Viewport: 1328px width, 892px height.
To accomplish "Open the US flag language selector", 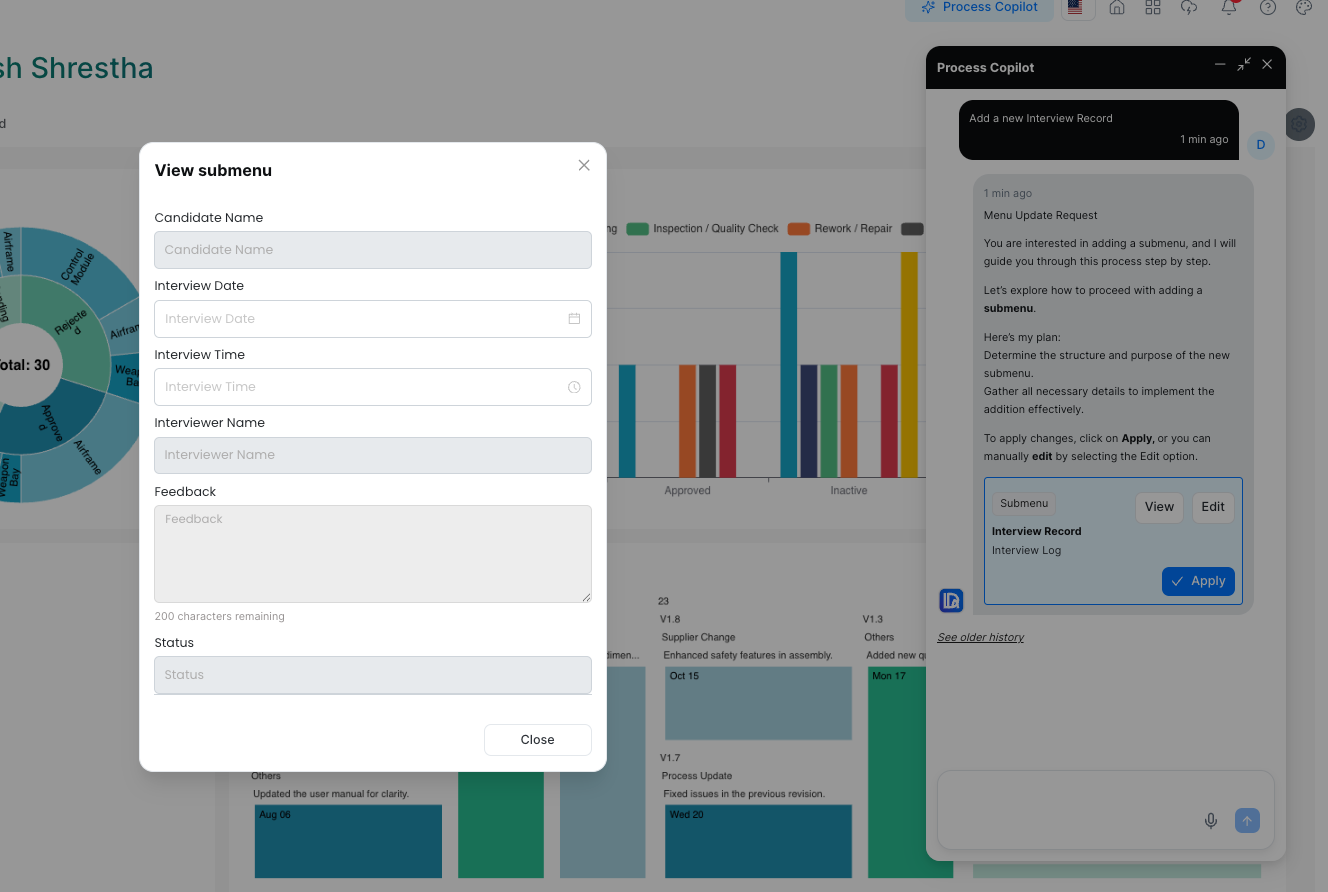I will (x=1078, y=7).
